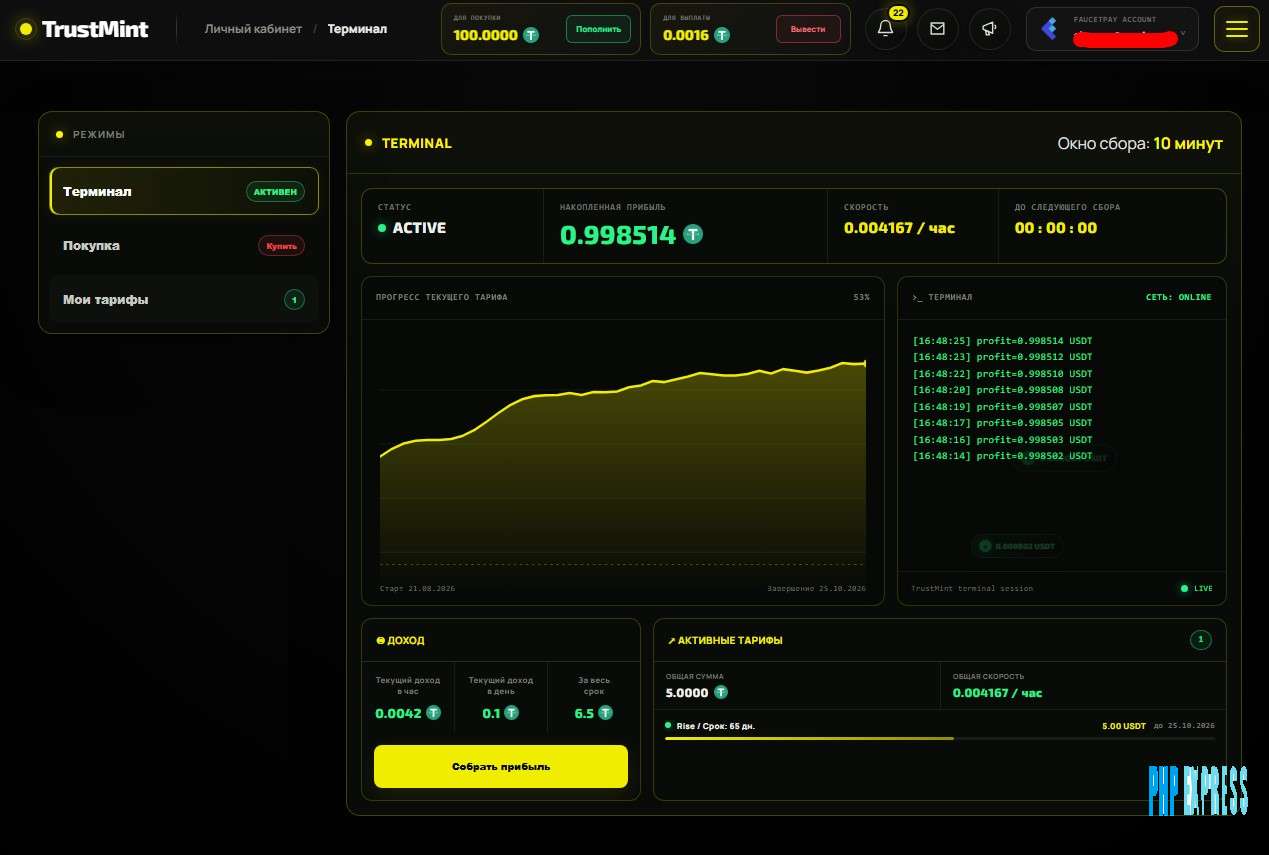Click the Терминал breadcrumb item

(357, 29)
